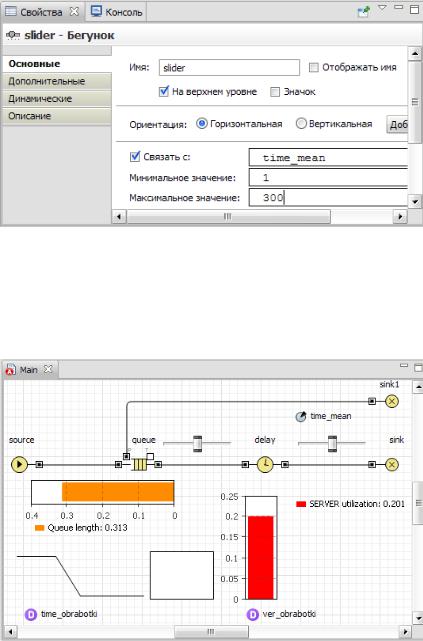Viewport: 423px width, 641px height.
Task: Click the Queue length legend text
Action: (87, 528)
